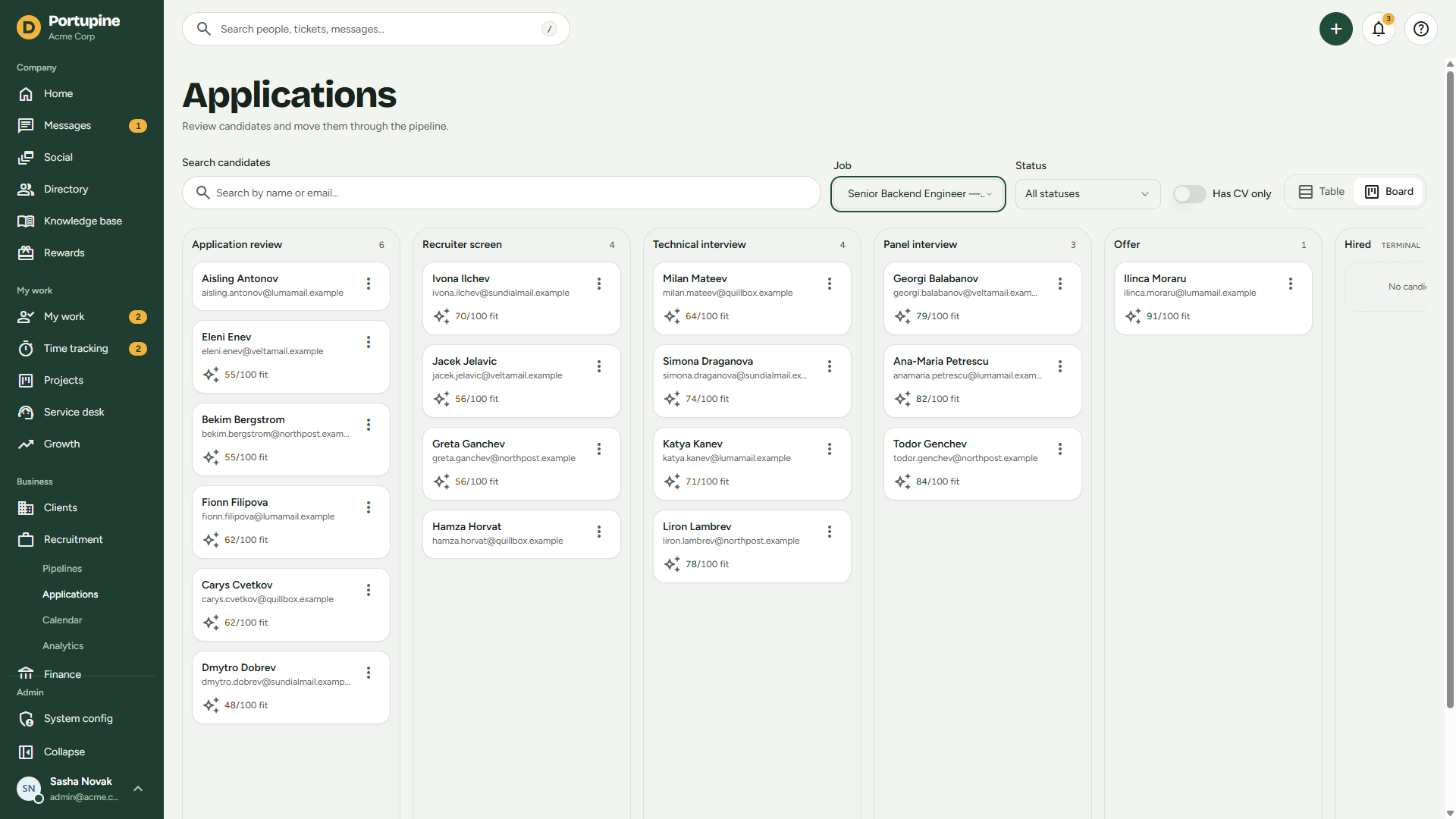Open more options for Georgi Balabanov
This screenshot has width=1456, height=819.
point(1060,284)
